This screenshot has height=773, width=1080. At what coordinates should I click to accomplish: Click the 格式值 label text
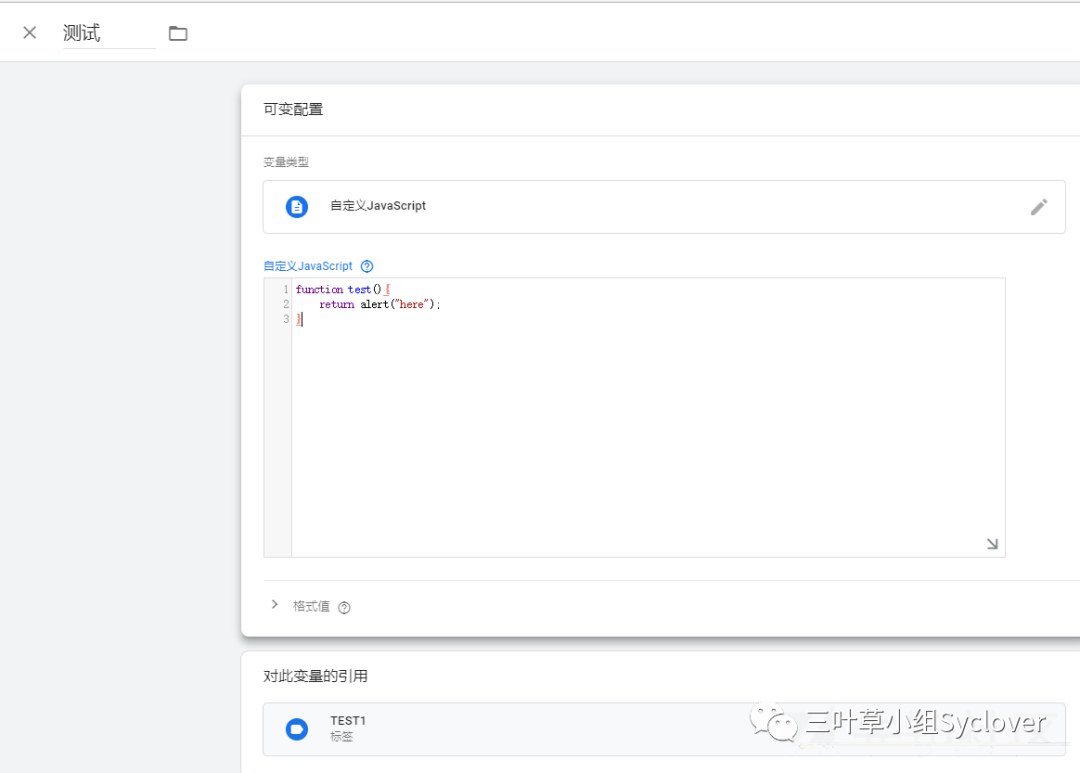click(x=311, y=606)
